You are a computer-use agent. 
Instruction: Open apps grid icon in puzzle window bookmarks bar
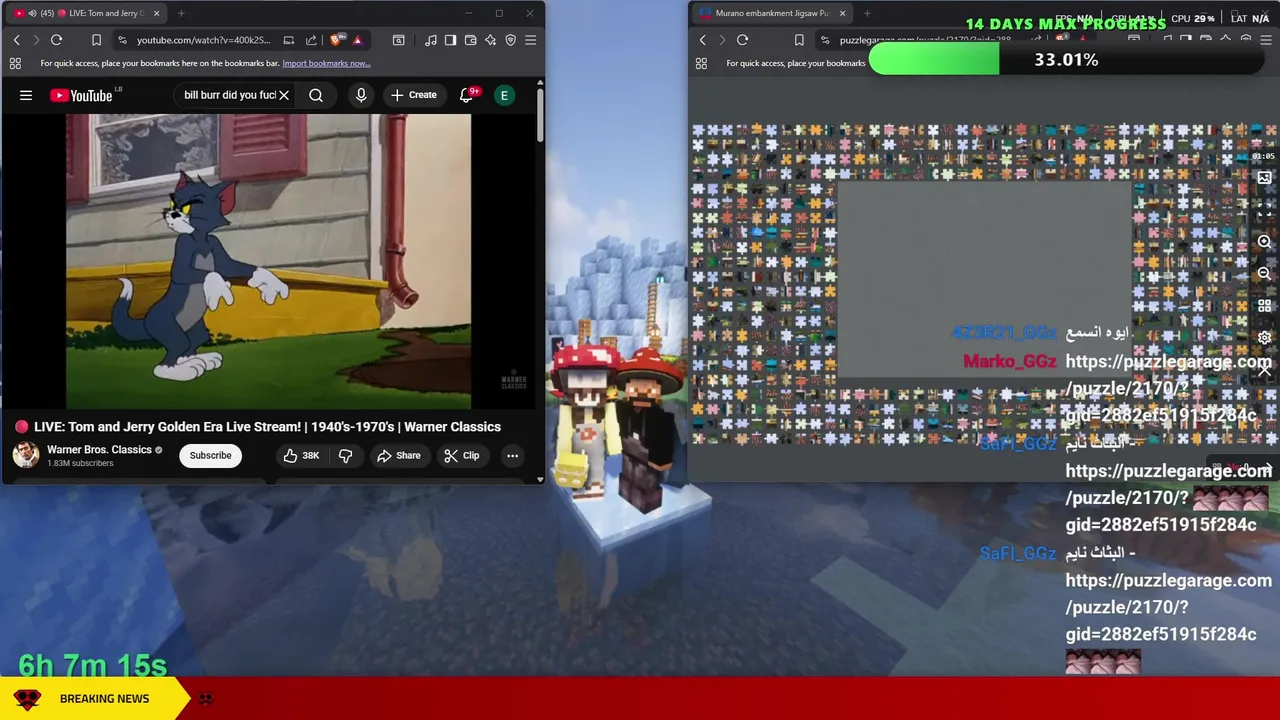pos(701,63)
